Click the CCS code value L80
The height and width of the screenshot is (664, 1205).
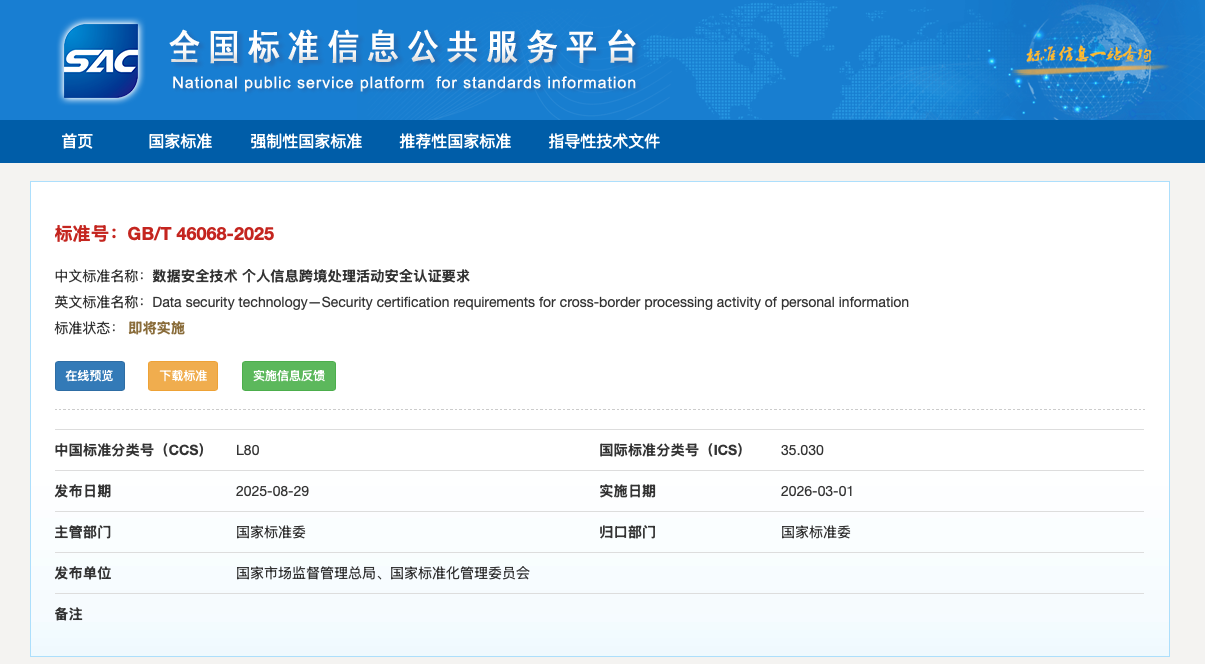247,450
